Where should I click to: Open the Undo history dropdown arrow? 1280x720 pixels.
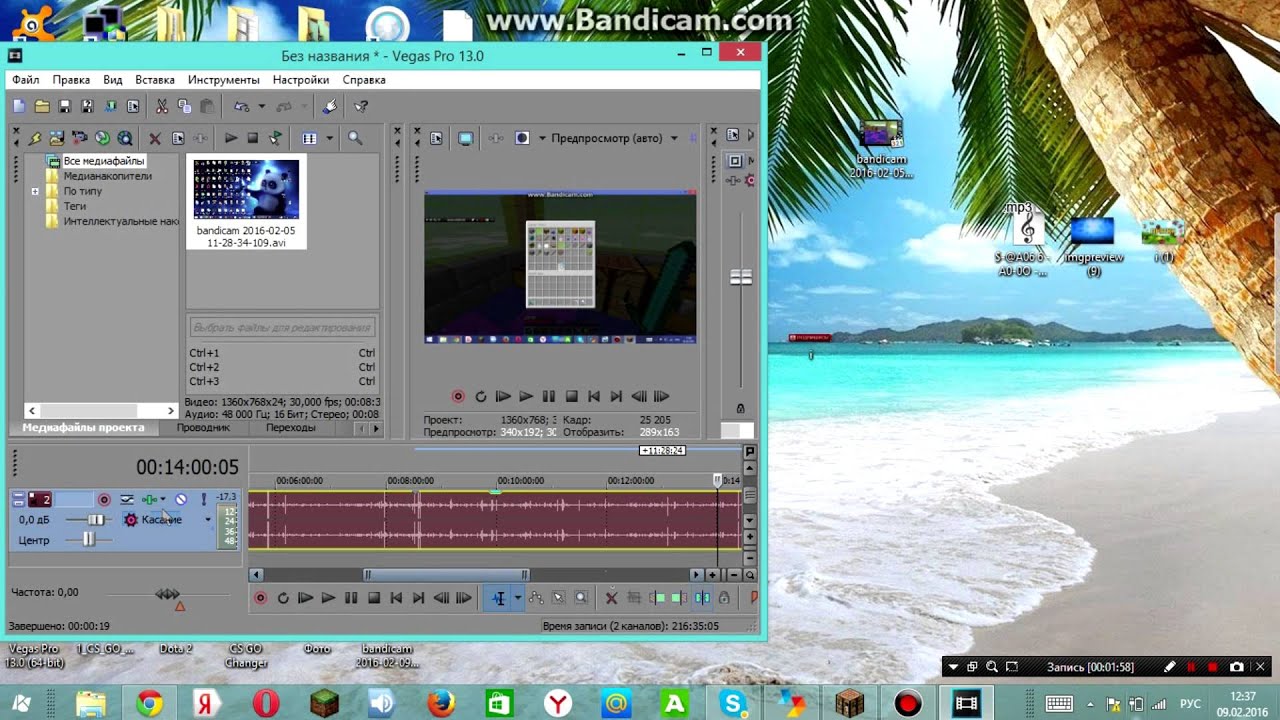[x=262, y=107]
